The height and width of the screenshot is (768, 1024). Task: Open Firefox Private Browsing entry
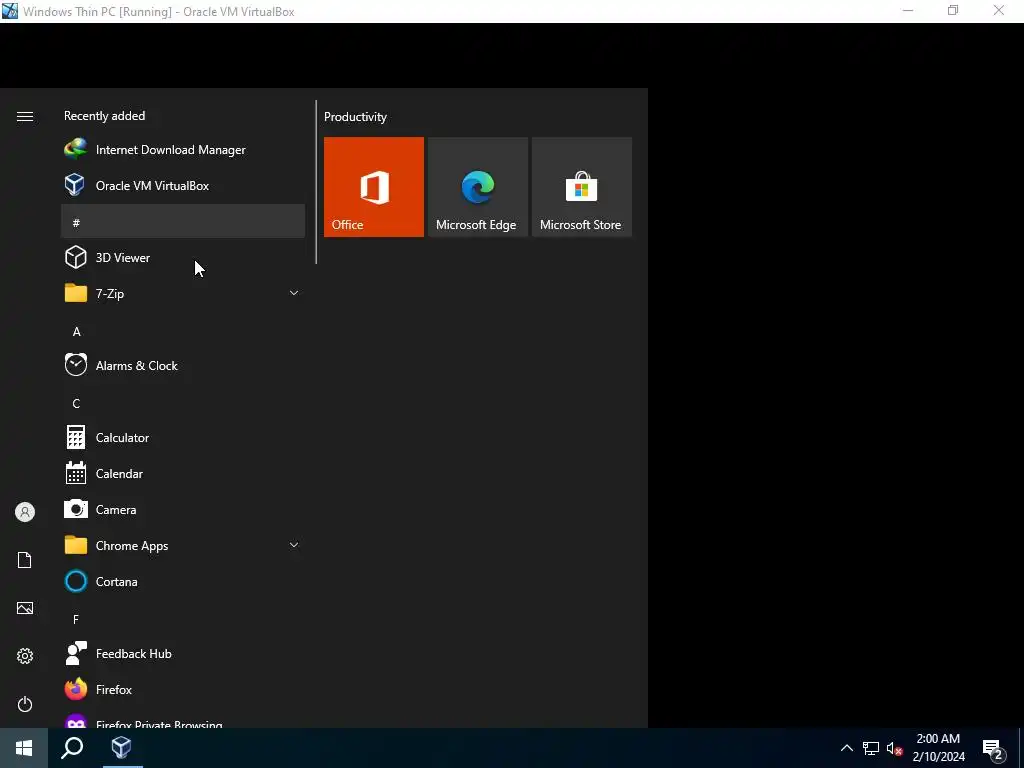click(x=183, y=720)
